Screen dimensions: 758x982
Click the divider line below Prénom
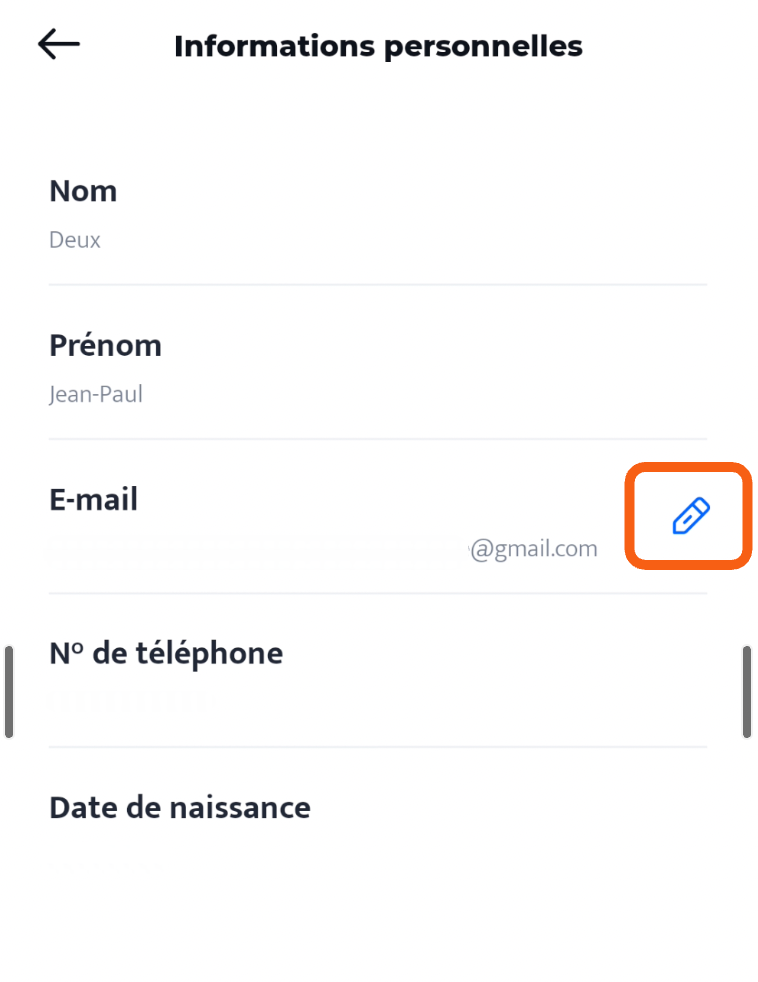pos(378,439)
